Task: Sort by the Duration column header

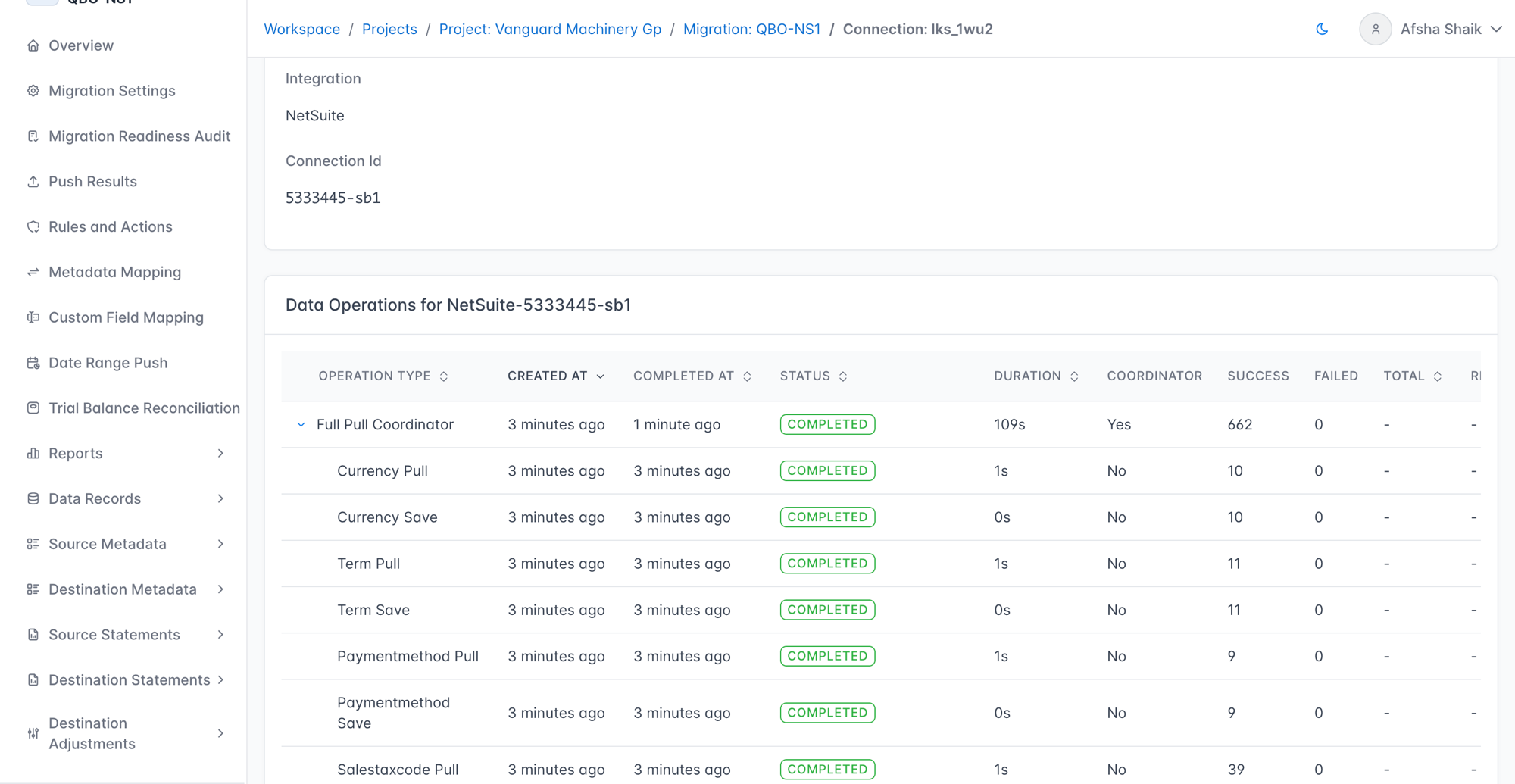Action: tap(1036, 376)
